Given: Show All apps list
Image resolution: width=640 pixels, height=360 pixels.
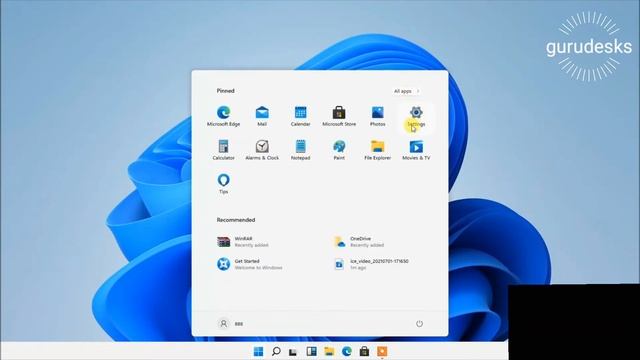Looking at the screenshot, I should 406,91.
